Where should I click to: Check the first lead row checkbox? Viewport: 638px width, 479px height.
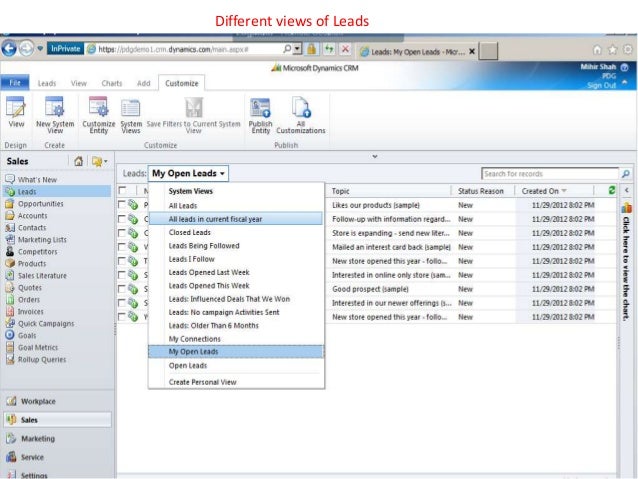122,204
